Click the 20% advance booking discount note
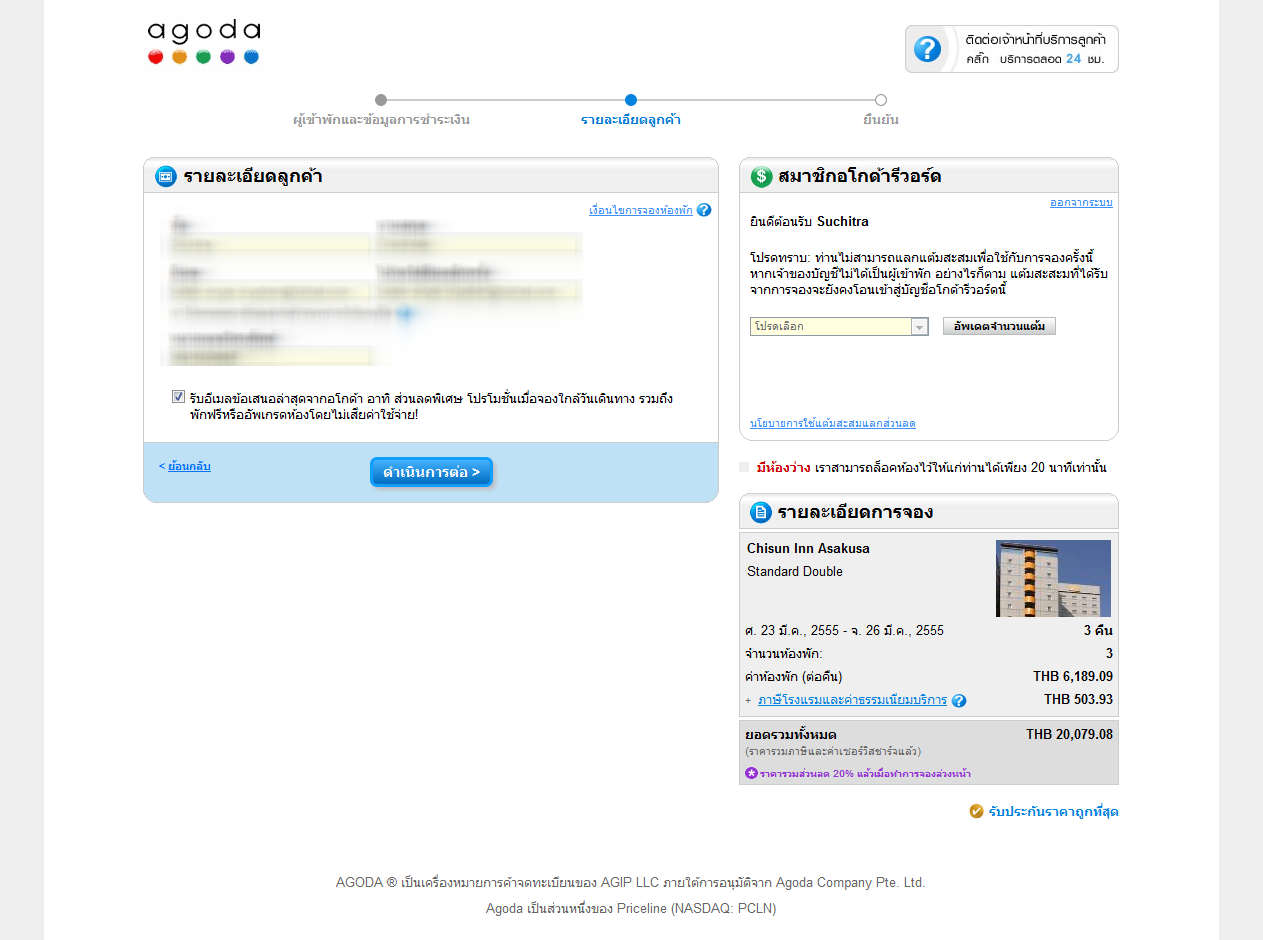 point(865,773)
